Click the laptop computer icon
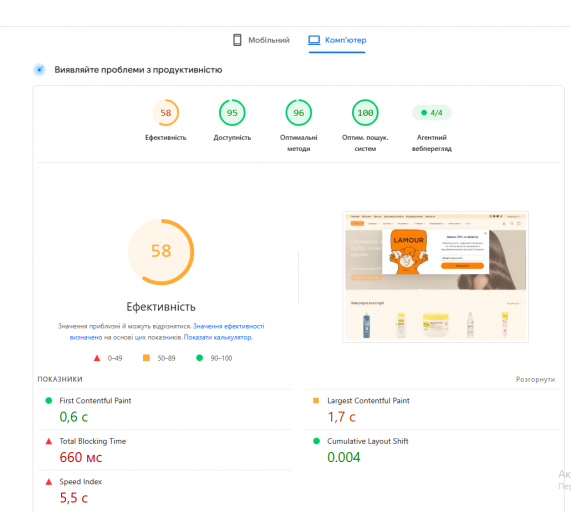The image size is (571, 512). click(x=314, y=40)
